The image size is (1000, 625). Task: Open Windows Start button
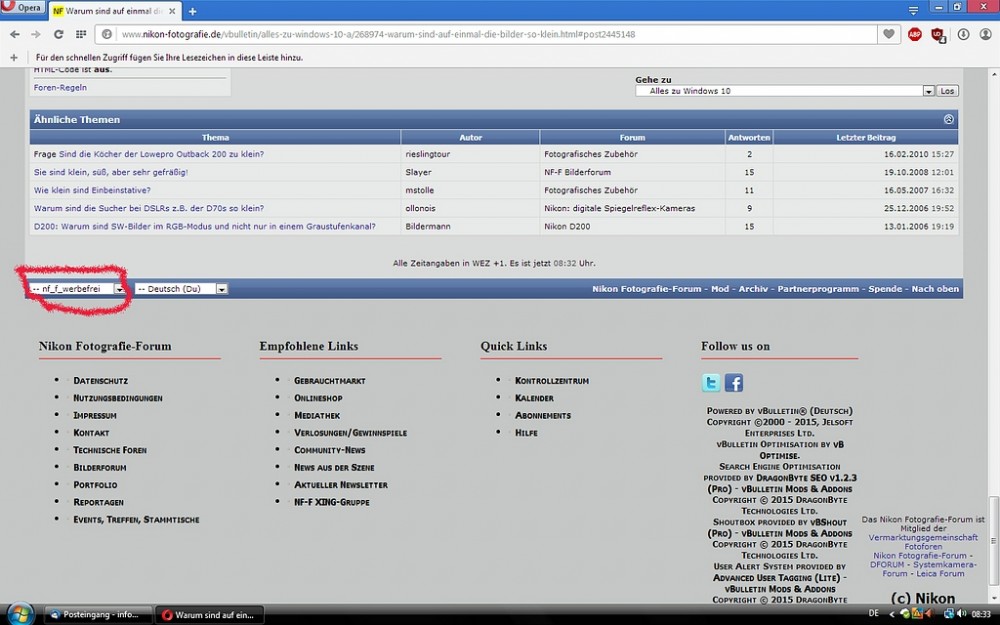[x=18, y=615]
